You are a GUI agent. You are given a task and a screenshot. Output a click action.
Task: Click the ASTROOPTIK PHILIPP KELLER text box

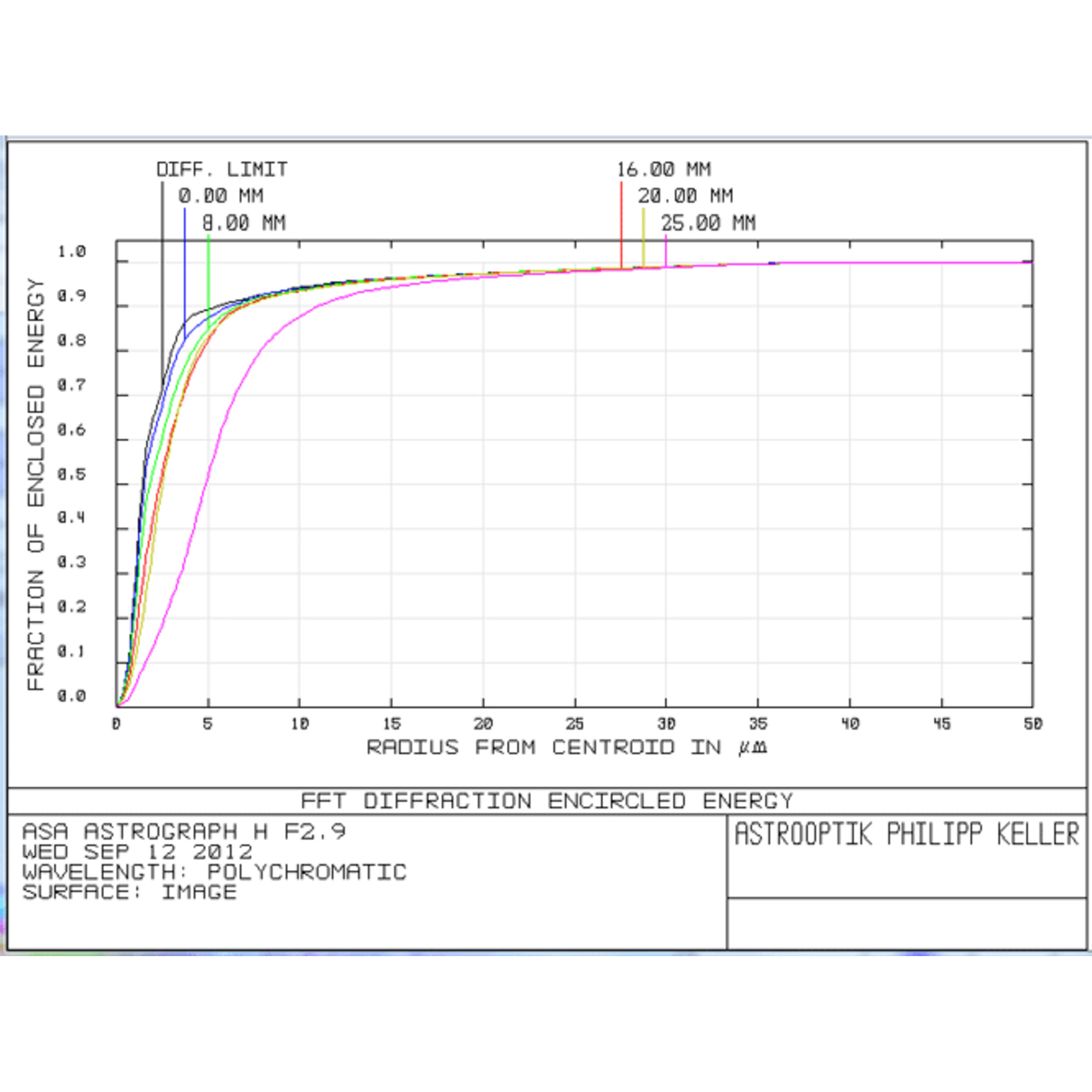tap(906, 834)
